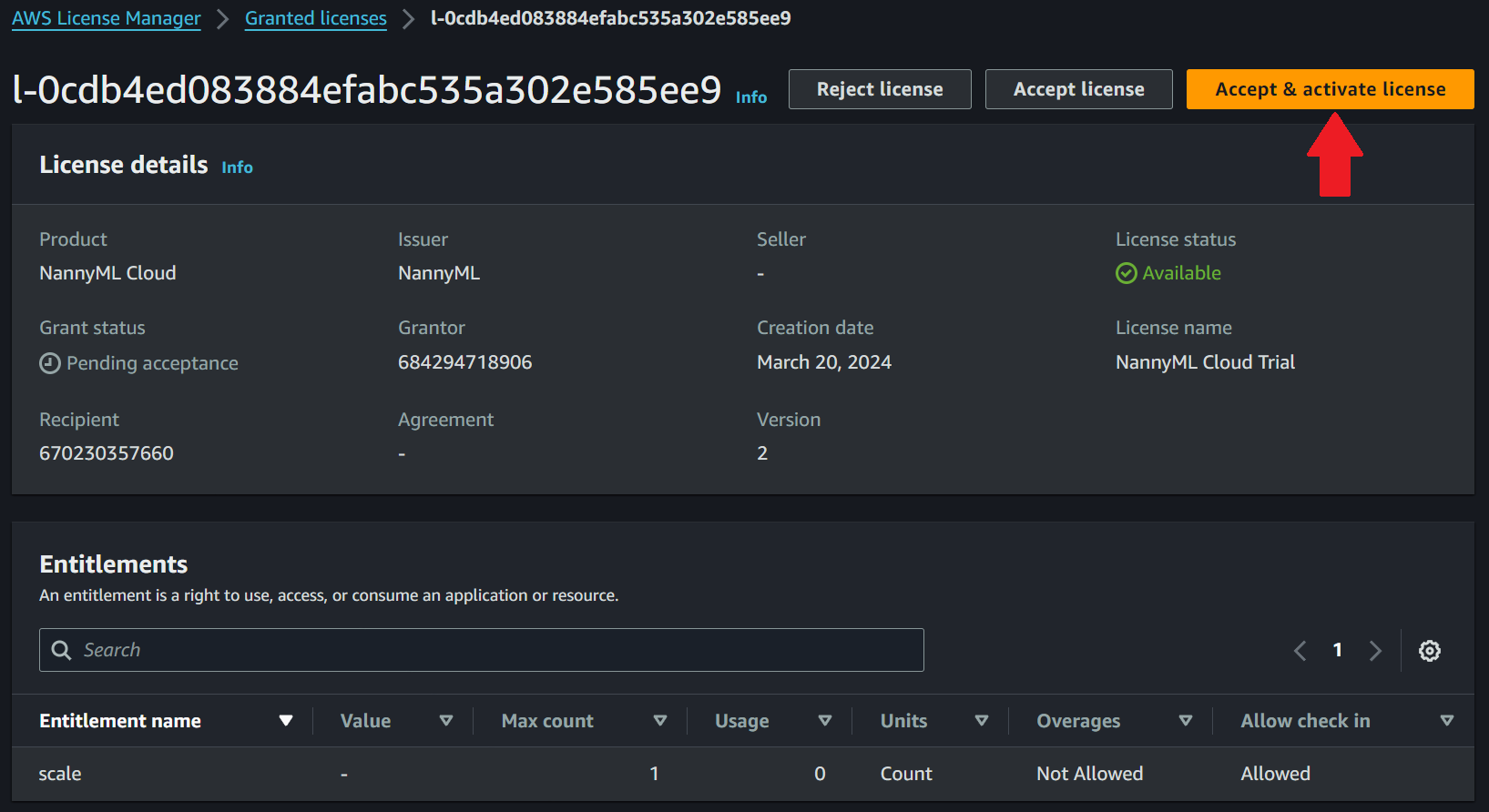Open Info link beside License details

pyautogui.click(x=237, y=167)
